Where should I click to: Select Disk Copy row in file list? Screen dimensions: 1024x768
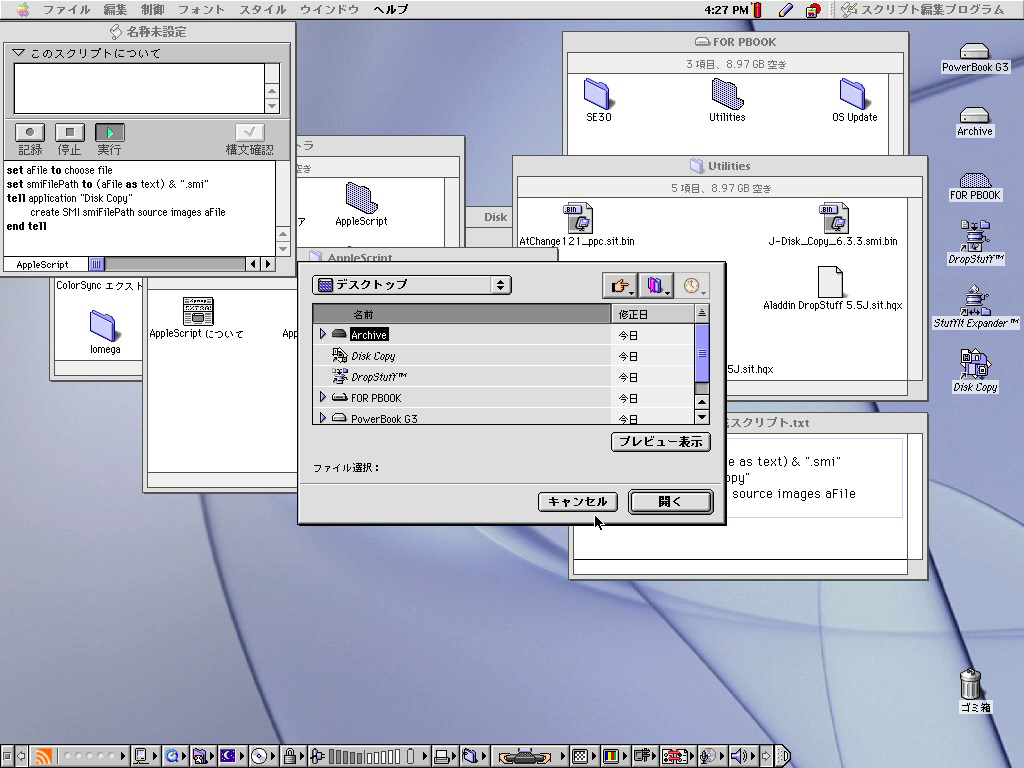click(x=503, y=356)
